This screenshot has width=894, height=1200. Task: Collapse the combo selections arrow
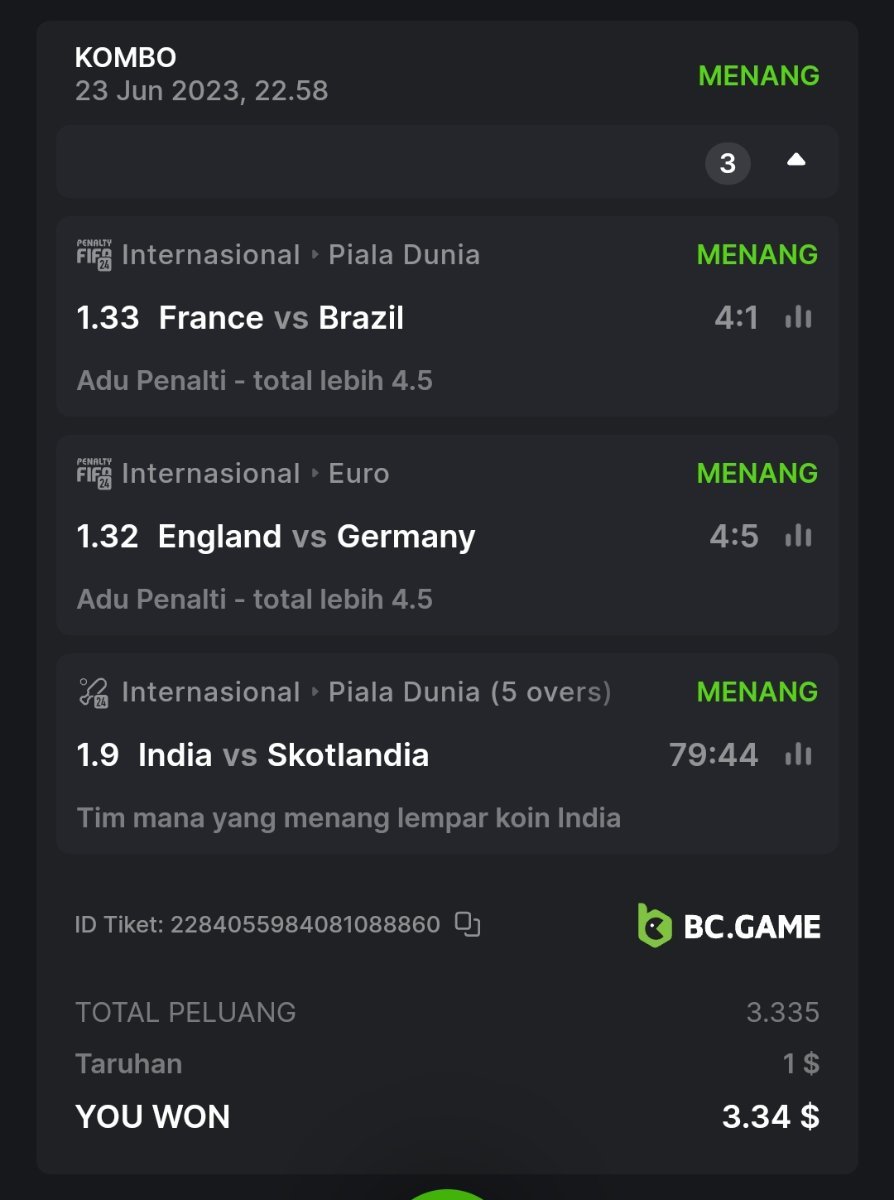[796, 161]
